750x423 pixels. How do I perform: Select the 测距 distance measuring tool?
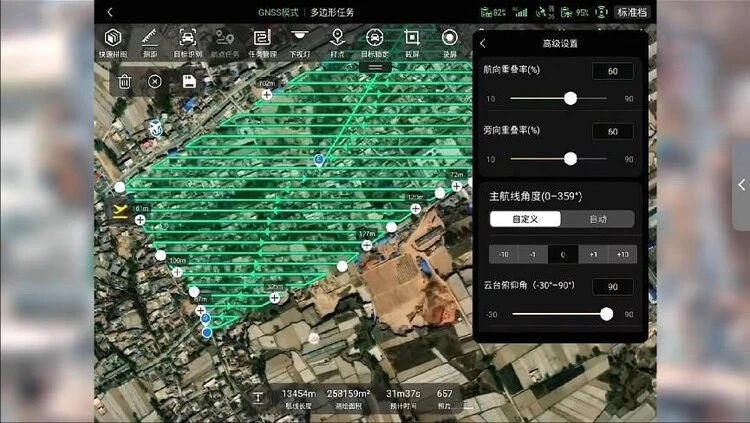[149, 41]
